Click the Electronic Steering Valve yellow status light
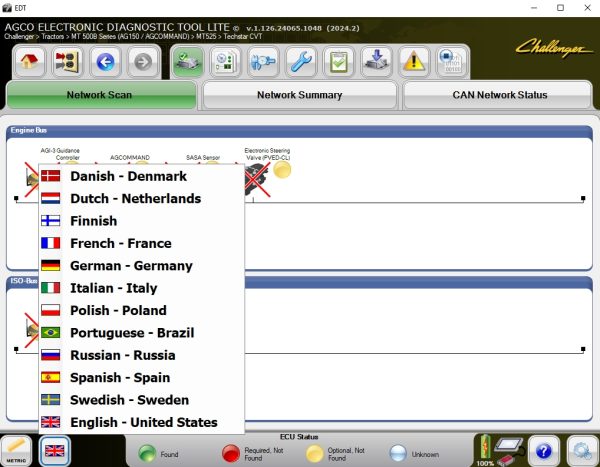600x467 pixels. pos(282,170)
